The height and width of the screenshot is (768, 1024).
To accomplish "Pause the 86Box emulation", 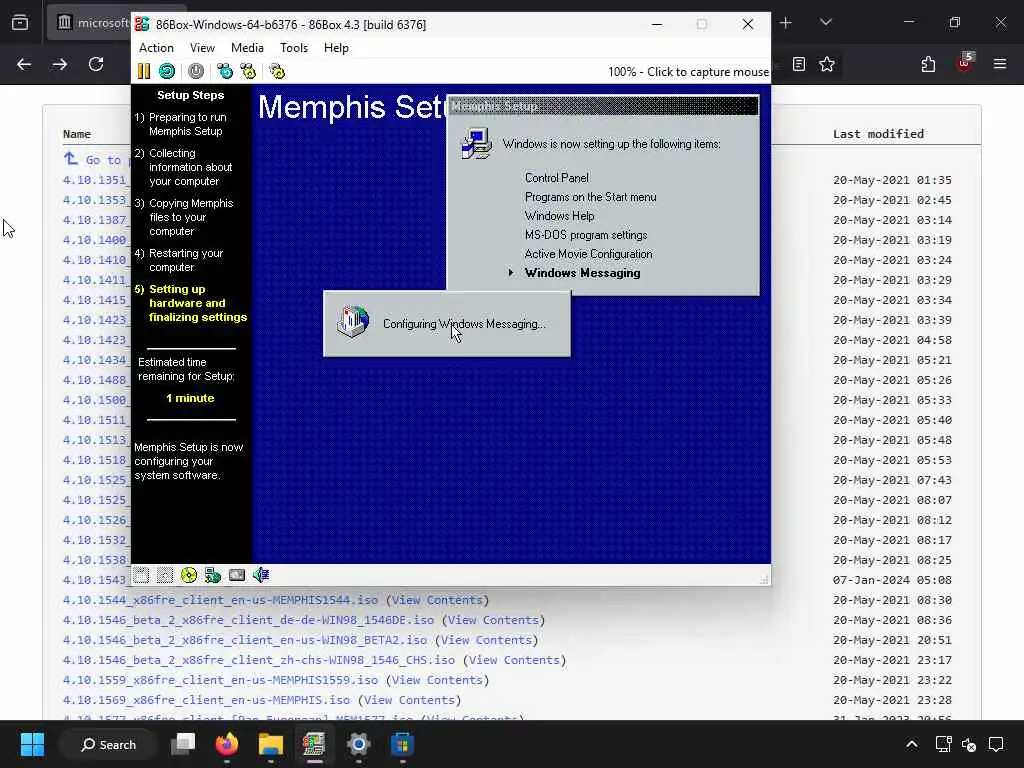I will click(144, 71).
